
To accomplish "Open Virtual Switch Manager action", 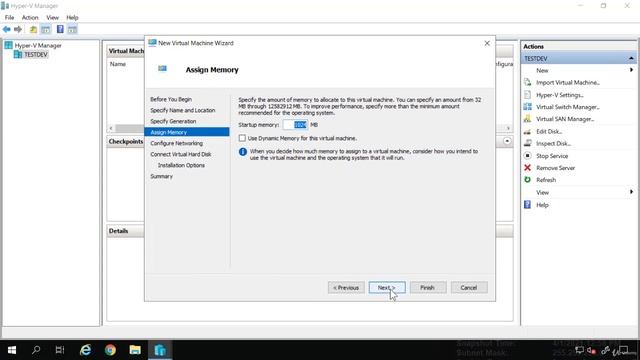I will click(567, 107).
